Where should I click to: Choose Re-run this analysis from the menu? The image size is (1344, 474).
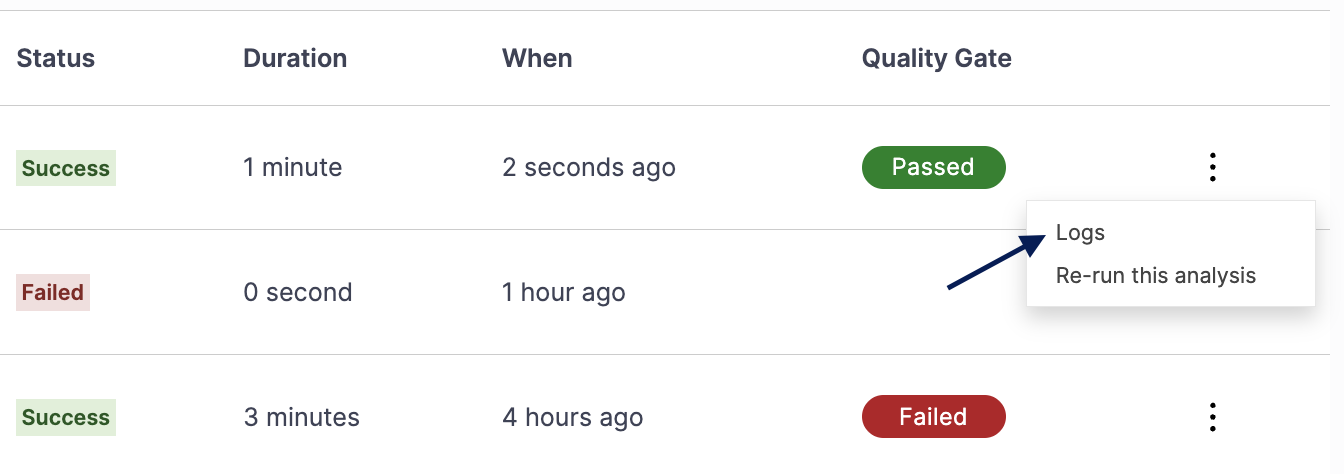1155,275
